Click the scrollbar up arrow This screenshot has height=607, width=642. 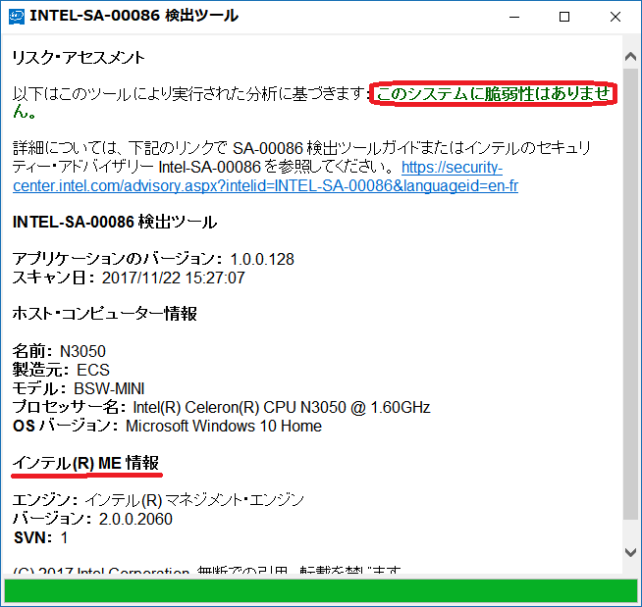[631, 56]
